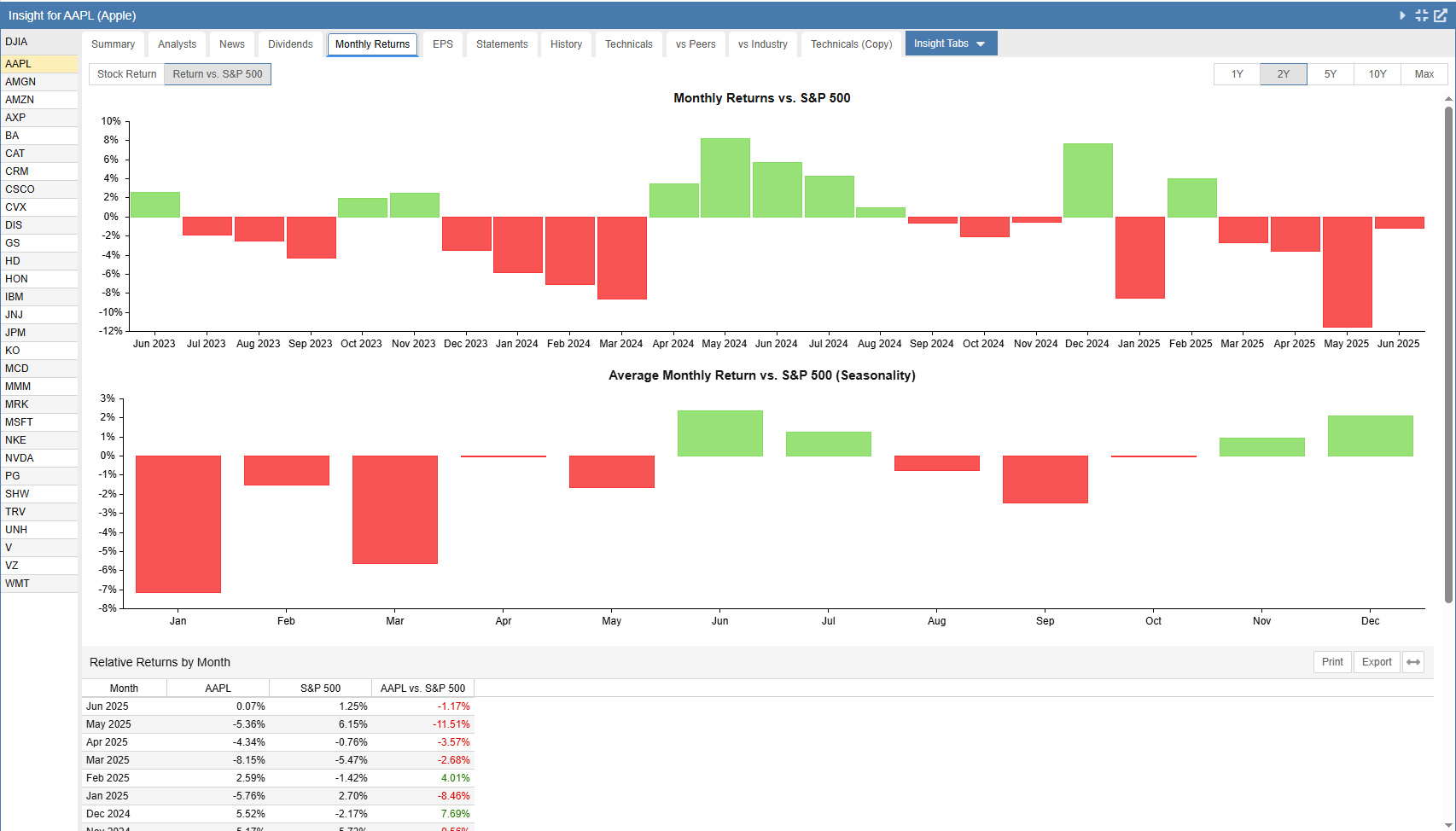Open the Technicals (Copy) tab
This screenshot has width=1456, height=831.
coord(851,44)
